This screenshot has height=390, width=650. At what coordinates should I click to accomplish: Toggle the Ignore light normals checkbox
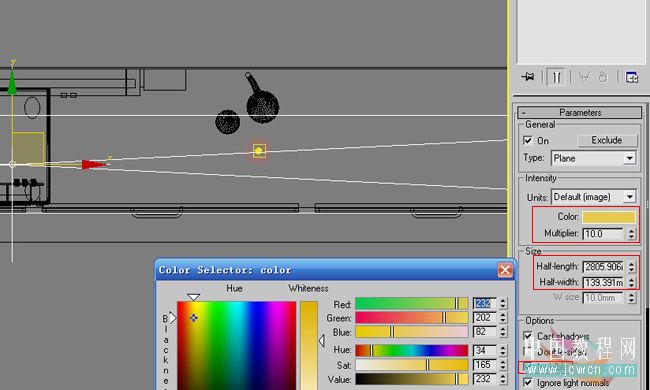pos(528,382)
